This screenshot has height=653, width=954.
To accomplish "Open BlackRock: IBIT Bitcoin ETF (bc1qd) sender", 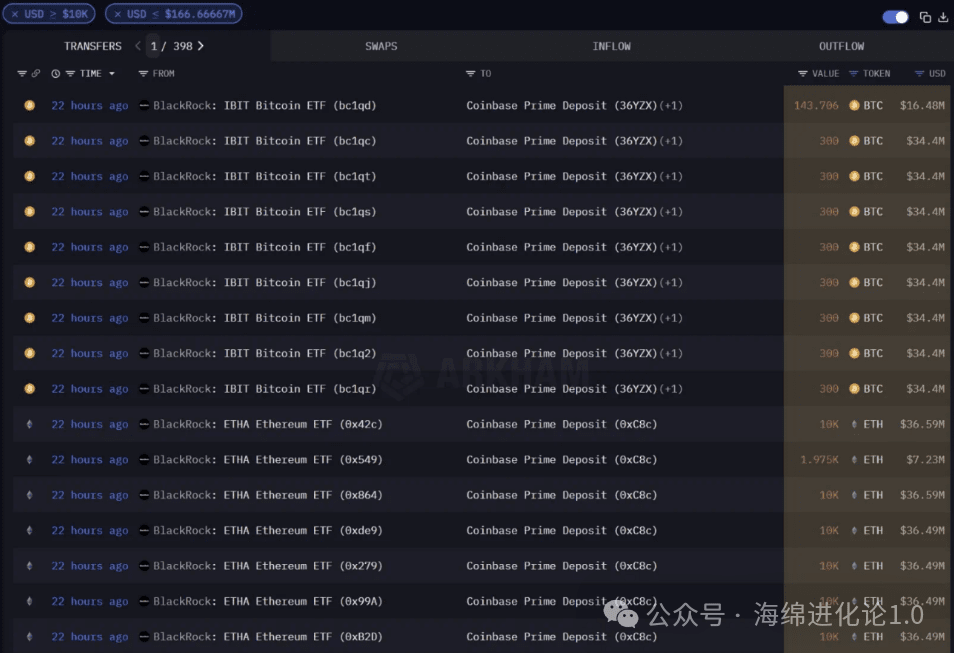I will (x=265, y=105).
